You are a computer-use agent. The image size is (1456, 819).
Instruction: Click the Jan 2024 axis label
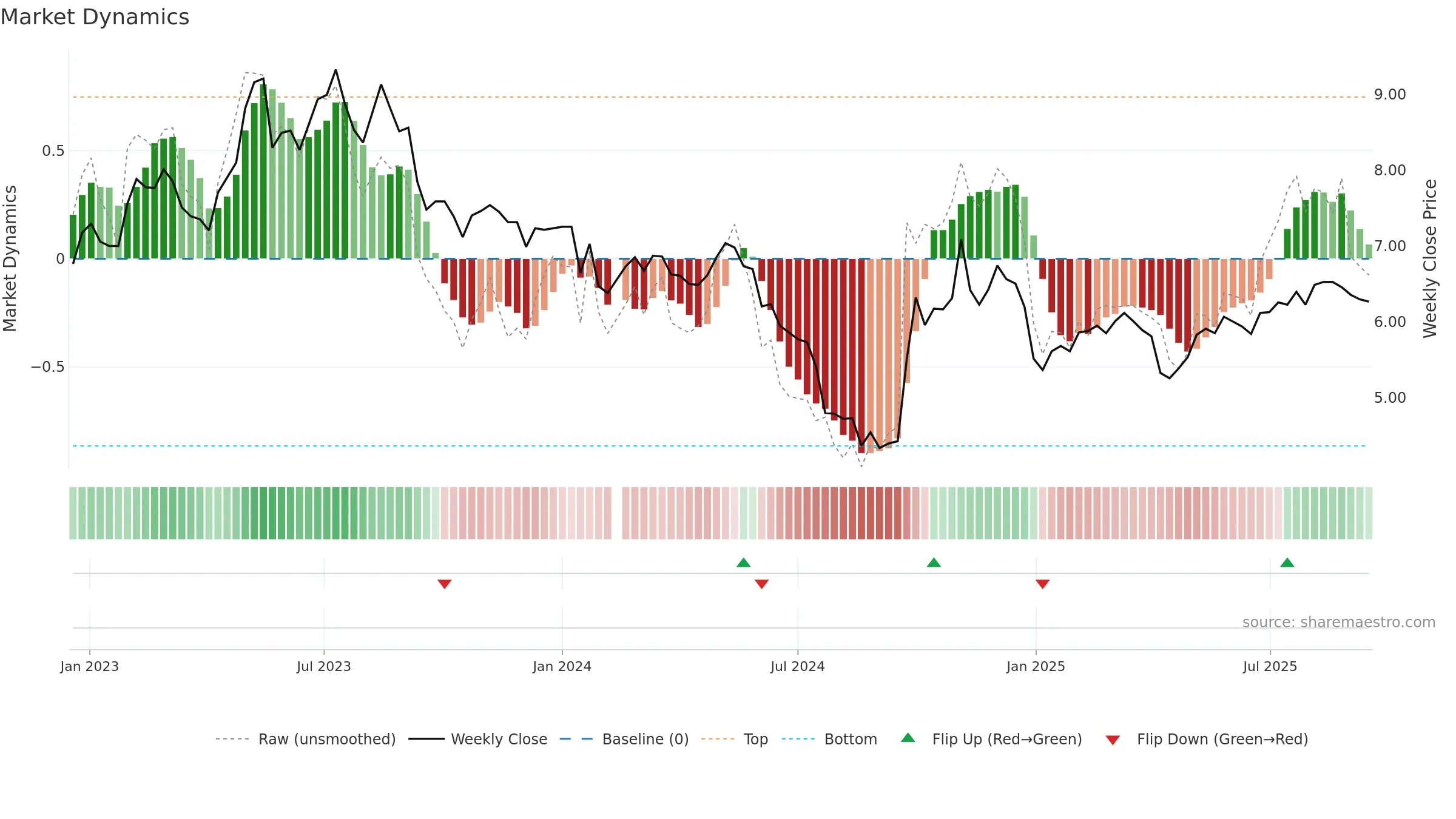562,666
